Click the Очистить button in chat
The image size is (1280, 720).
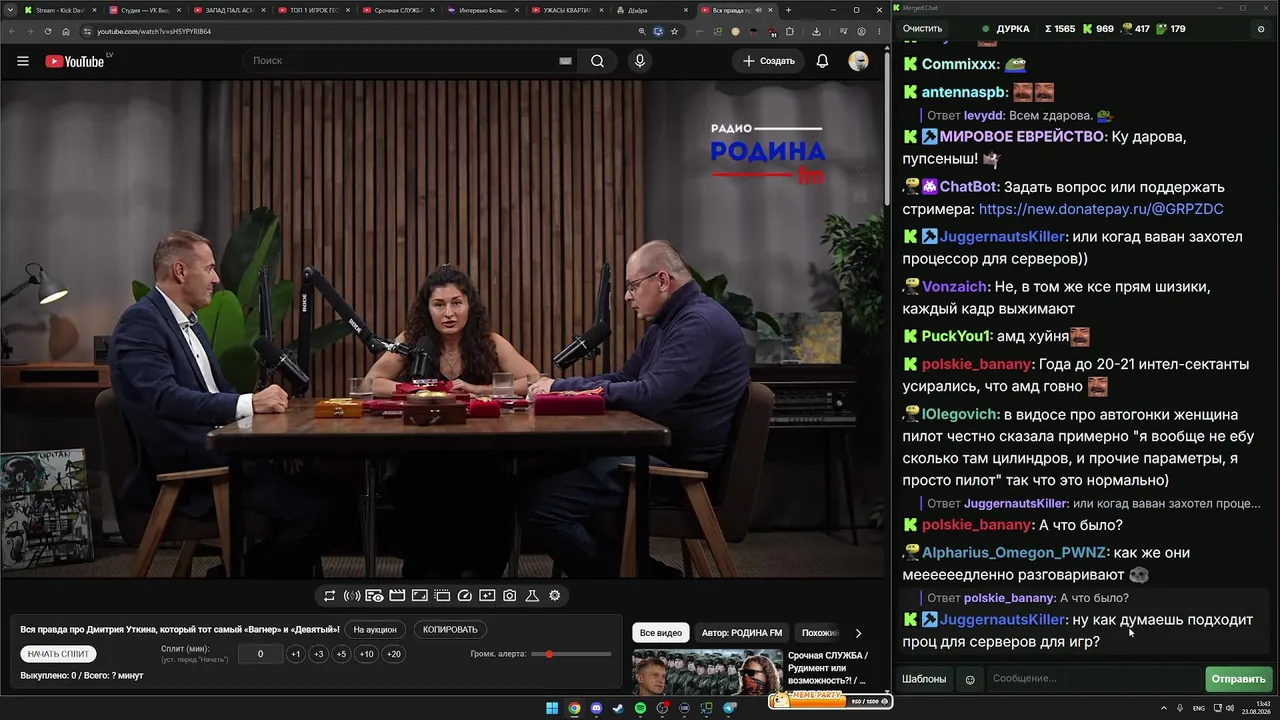click(922, 29)
